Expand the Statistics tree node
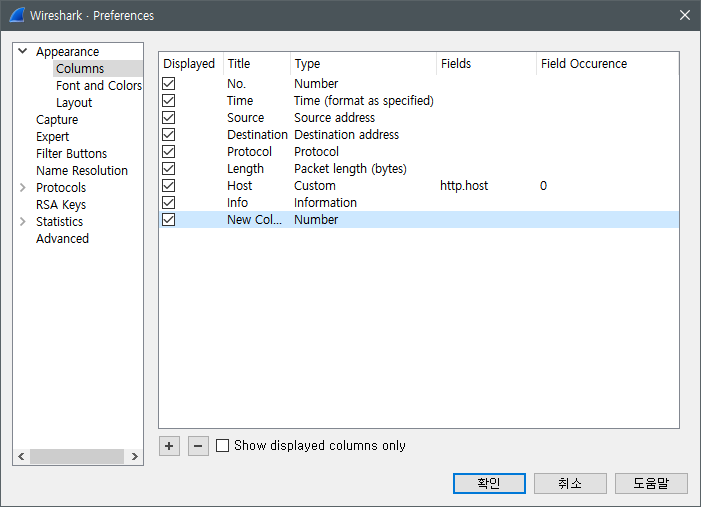The width and height of the screenshot is (701, 507). point(23,222)
